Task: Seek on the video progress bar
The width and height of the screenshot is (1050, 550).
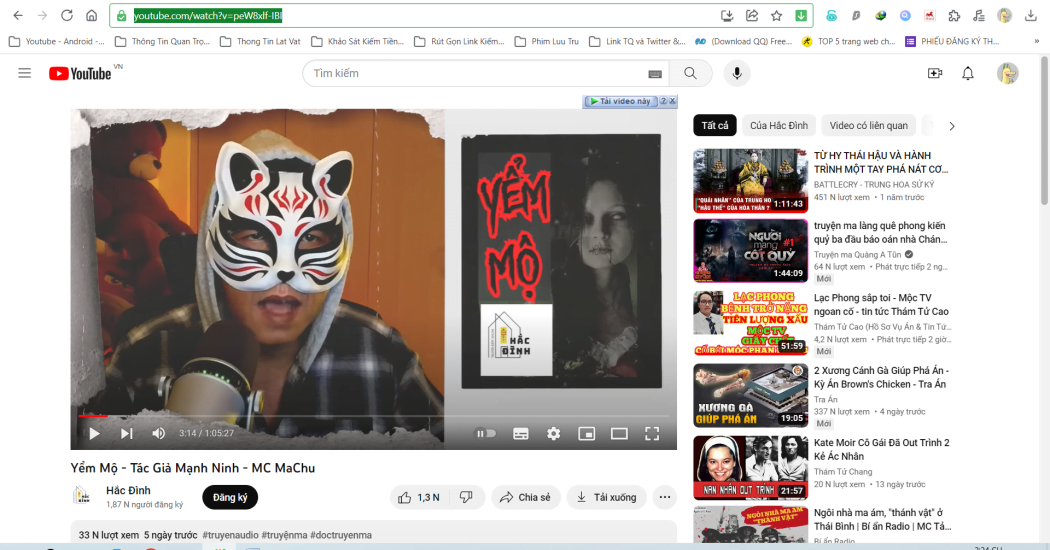Action: pyautogui.click(x=374, y=416)
